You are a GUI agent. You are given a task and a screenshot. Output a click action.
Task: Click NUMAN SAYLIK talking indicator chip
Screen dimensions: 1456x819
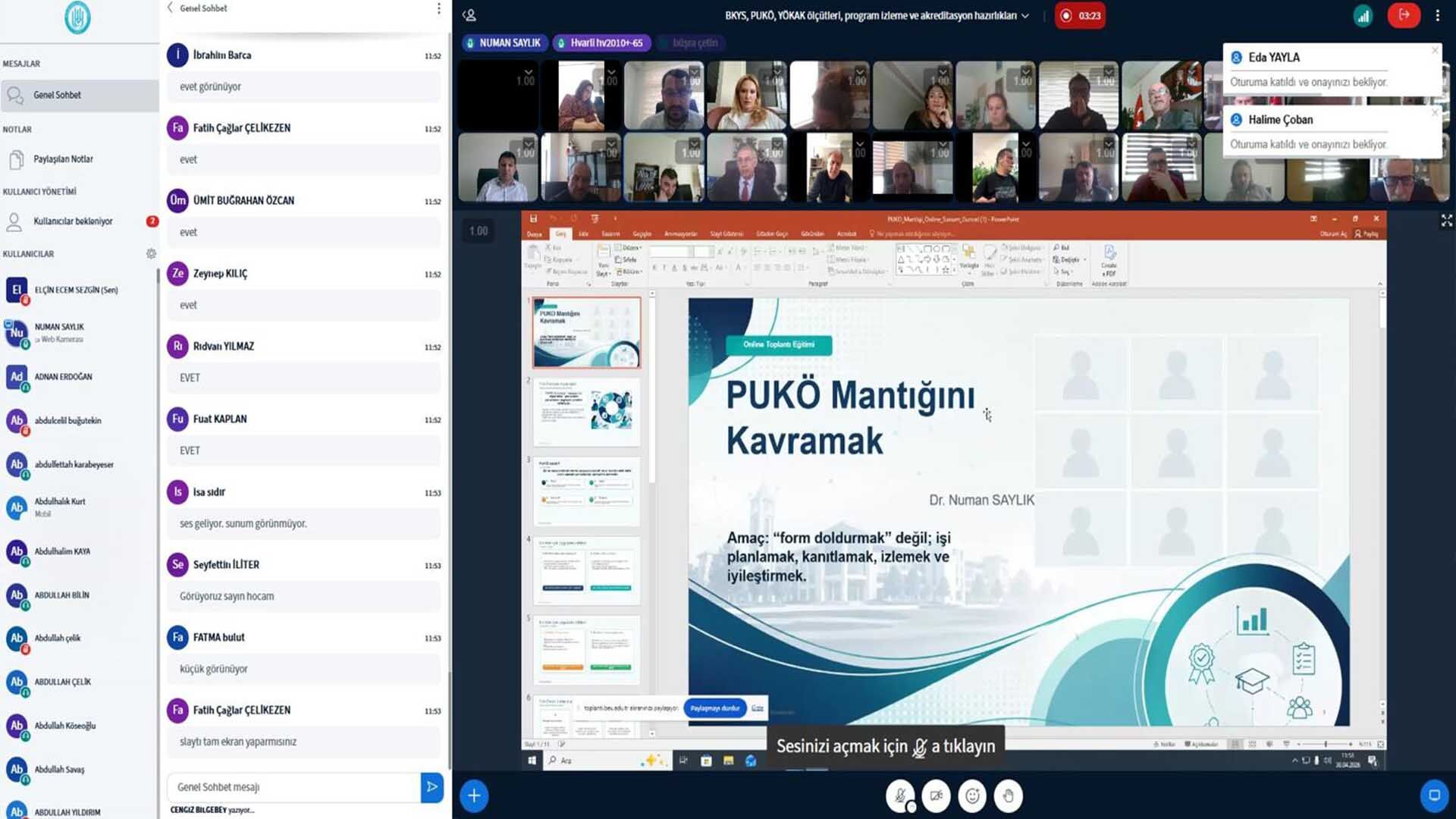point(504,43)
